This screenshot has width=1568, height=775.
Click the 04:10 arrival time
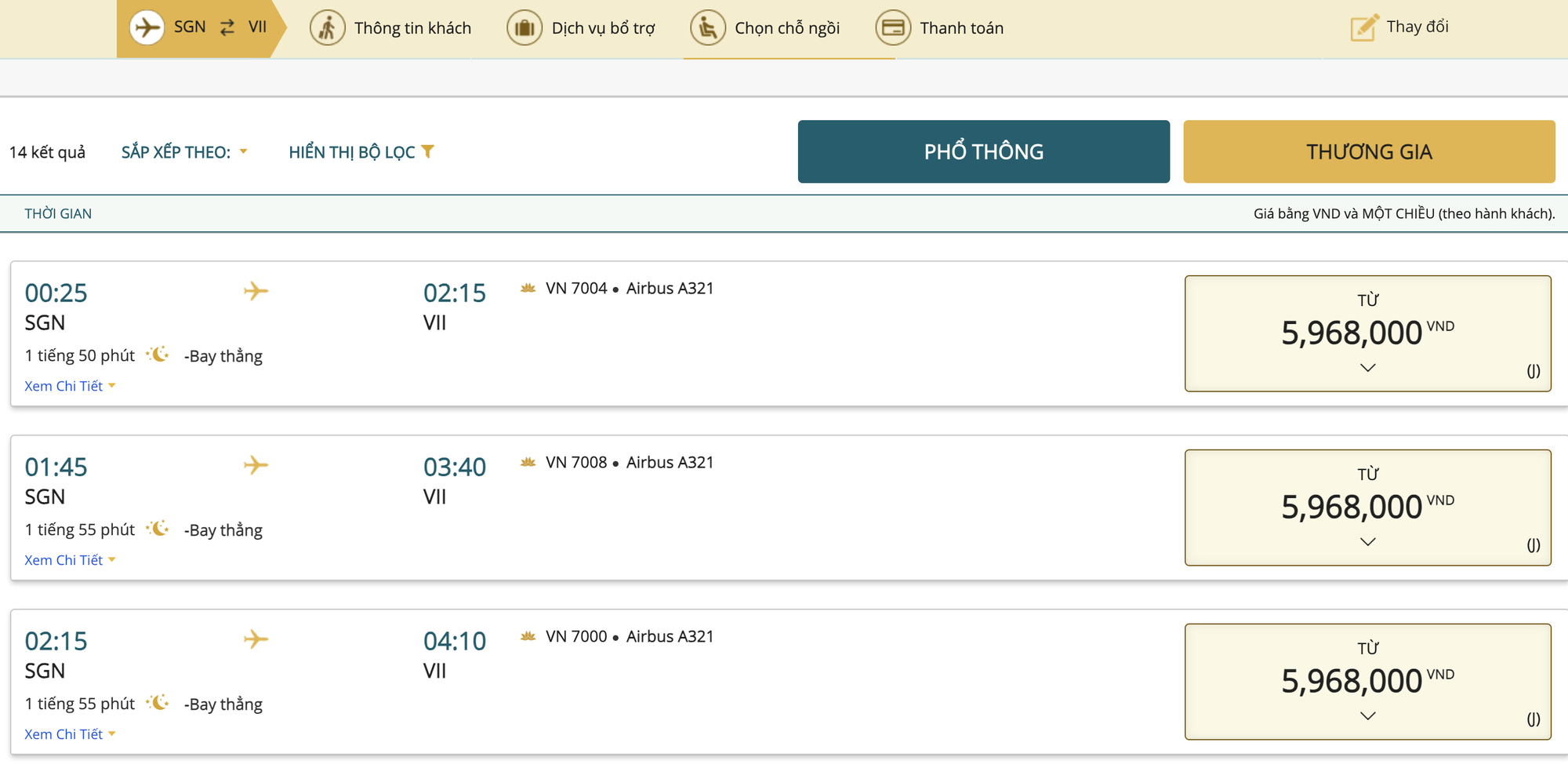[x=455, y=641]
